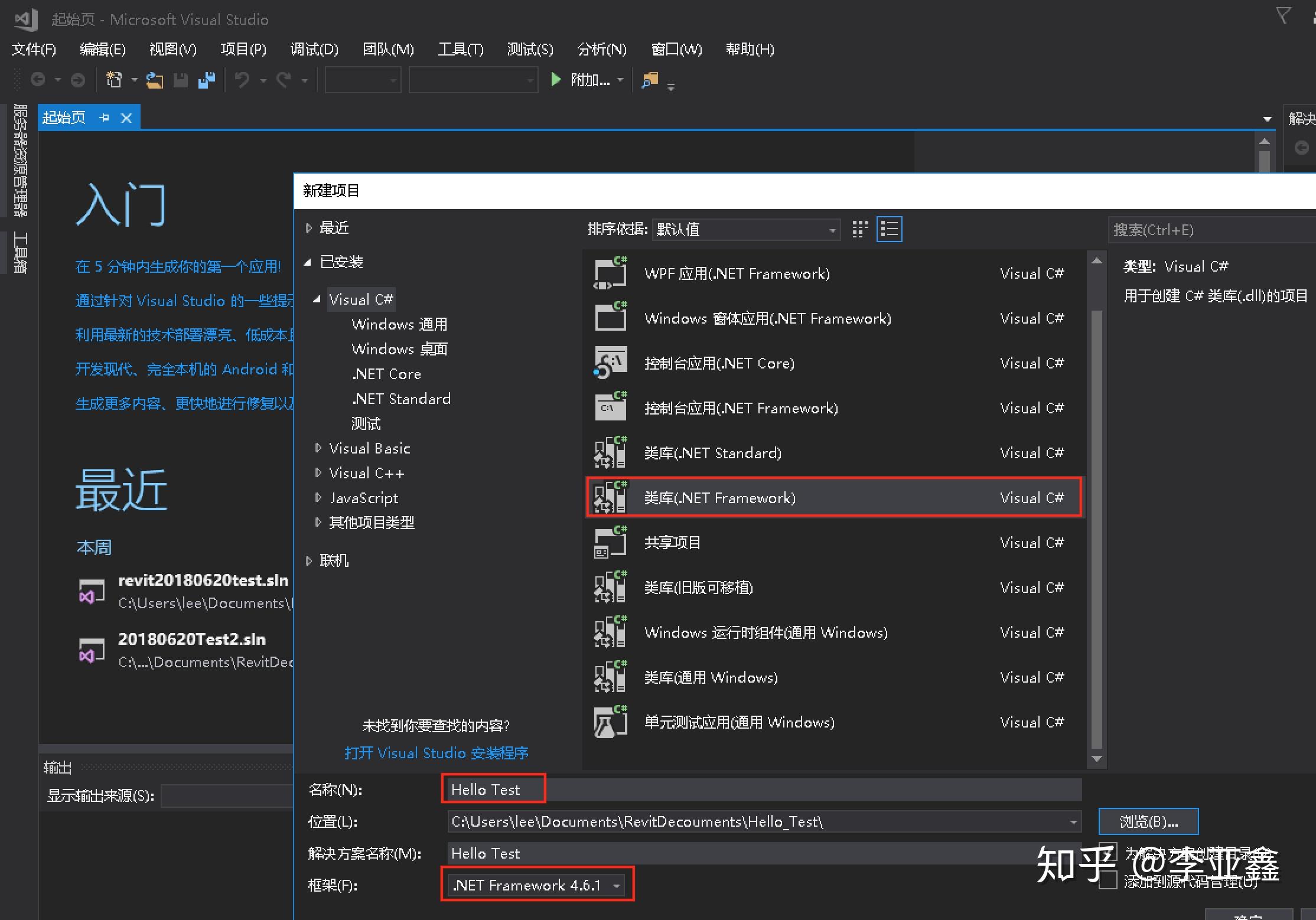
Task: Expand the Visual Basic node
Action: [x=318, y=448]
